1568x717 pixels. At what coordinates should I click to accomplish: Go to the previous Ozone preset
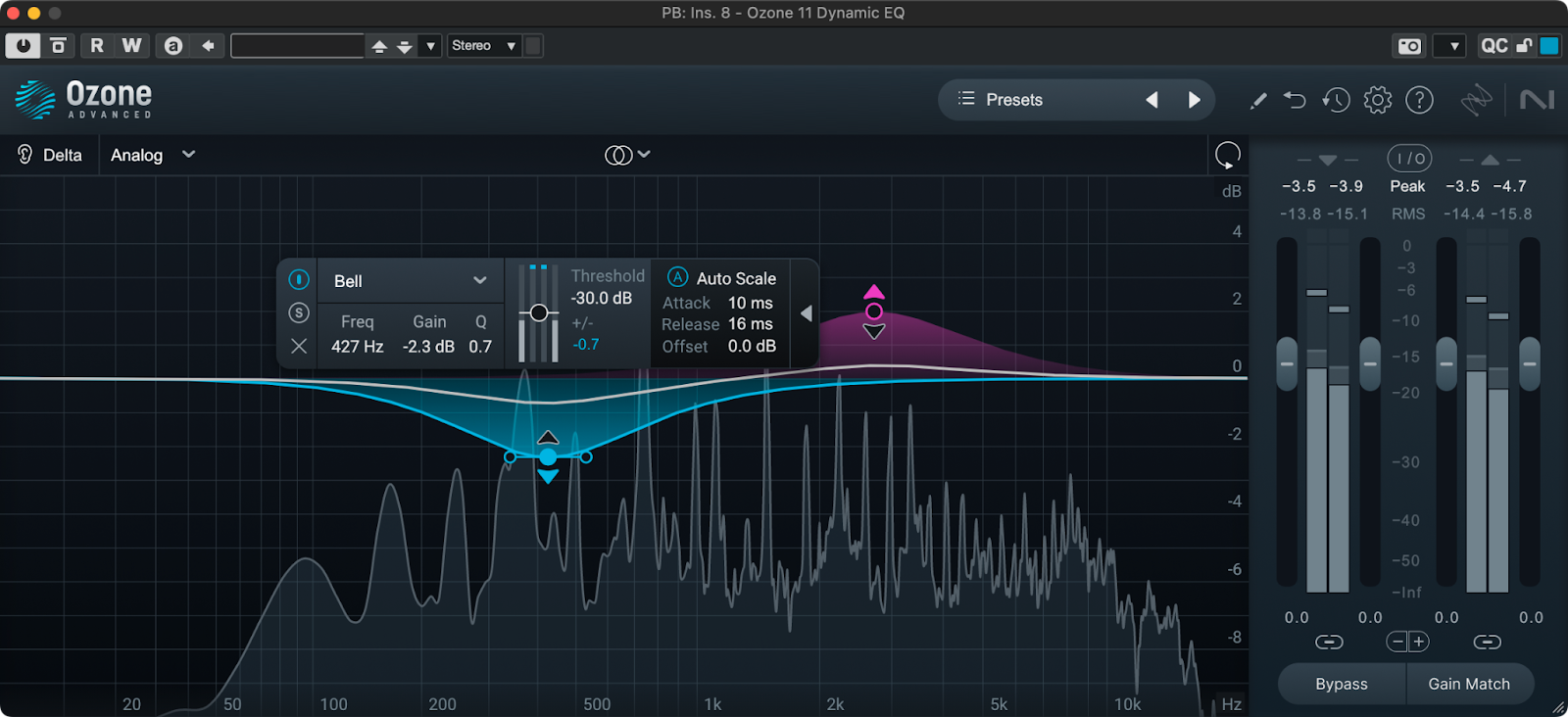coord(1152,100)
